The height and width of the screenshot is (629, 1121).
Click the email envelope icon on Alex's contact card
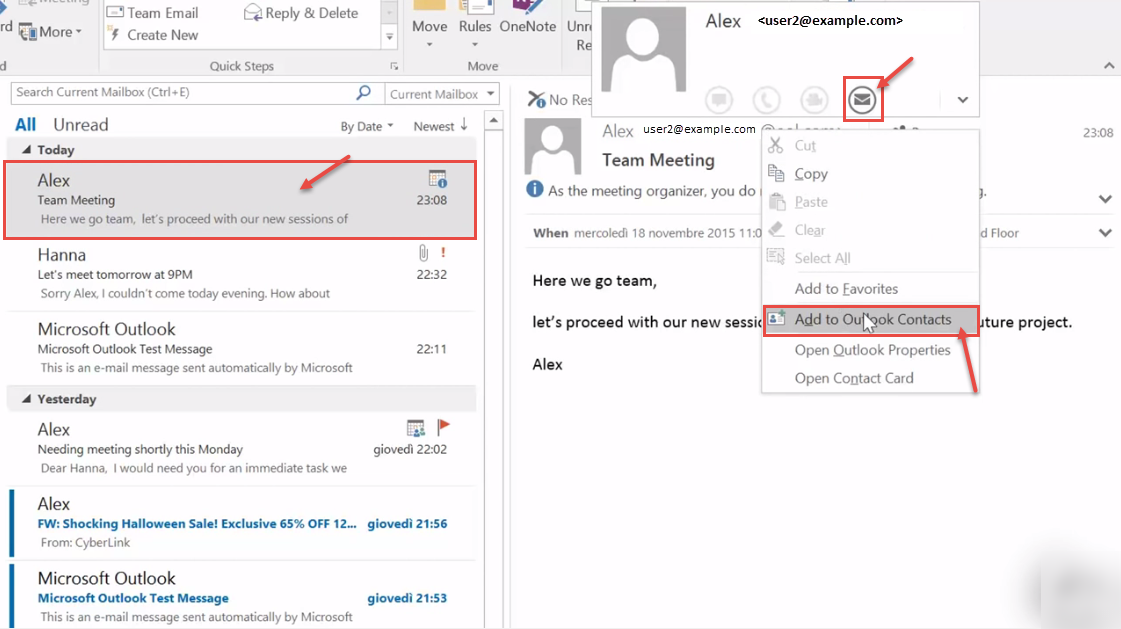(x=862, y=99)
